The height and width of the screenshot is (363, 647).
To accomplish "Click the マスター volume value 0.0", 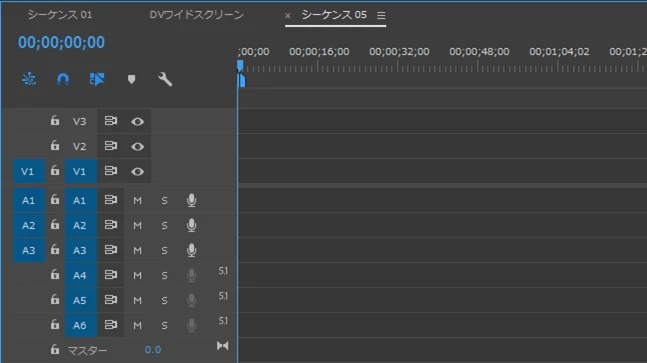I will 153,350.
